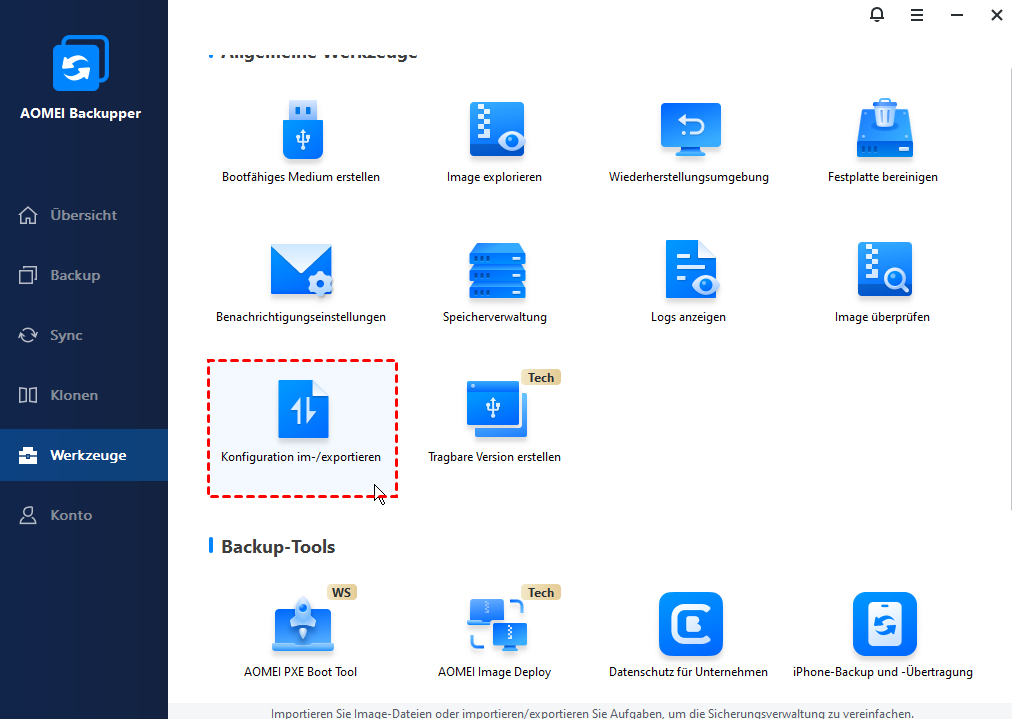Viewport: 1012px width, 719px height.
Task: Go to Übersicht in the sidebar
Action: click(84, 215)
